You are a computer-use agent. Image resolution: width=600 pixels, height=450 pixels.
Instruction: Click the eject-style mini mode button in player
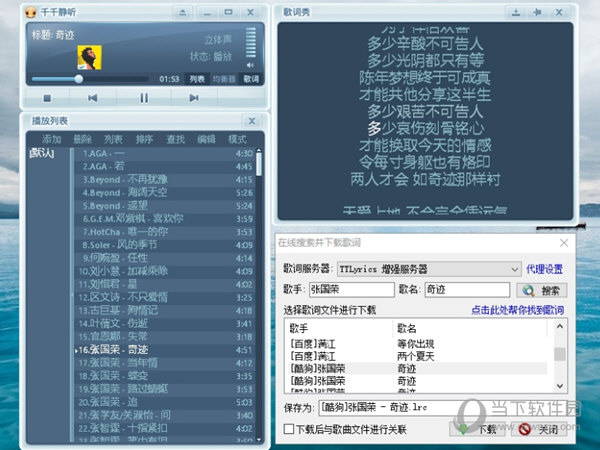(x=183, y=13)
